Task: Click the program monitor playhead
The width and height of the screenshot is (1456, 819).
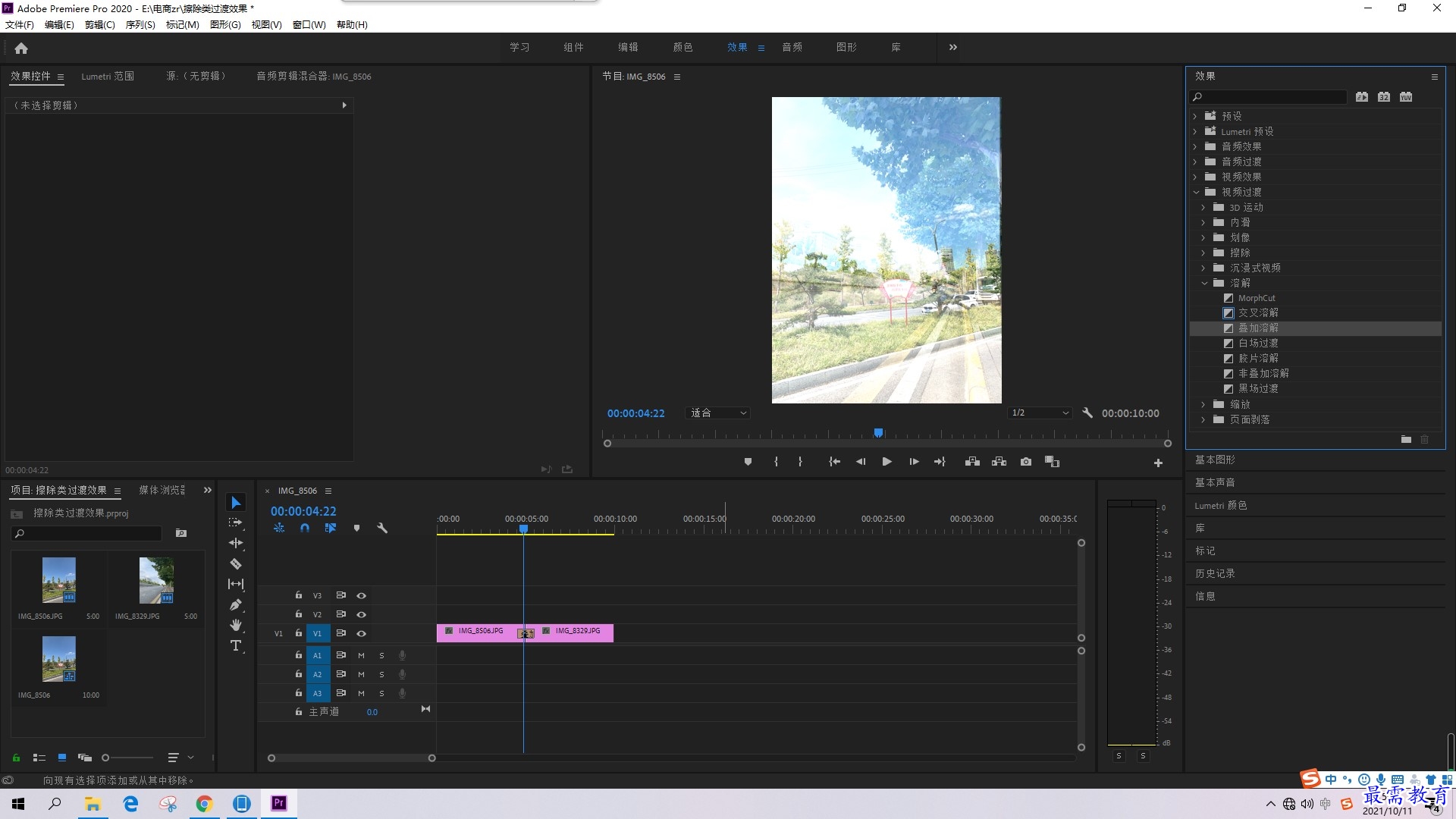Action: point(878,433)
